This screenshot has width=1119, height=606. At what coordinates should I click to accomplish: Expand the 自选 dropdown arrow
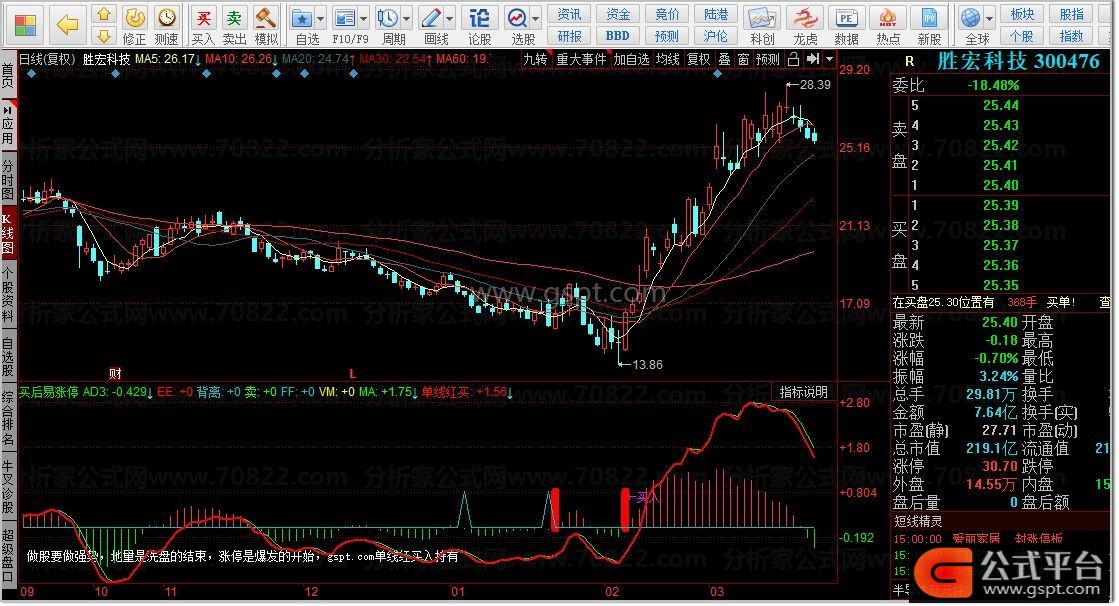[x=320, y=19]
